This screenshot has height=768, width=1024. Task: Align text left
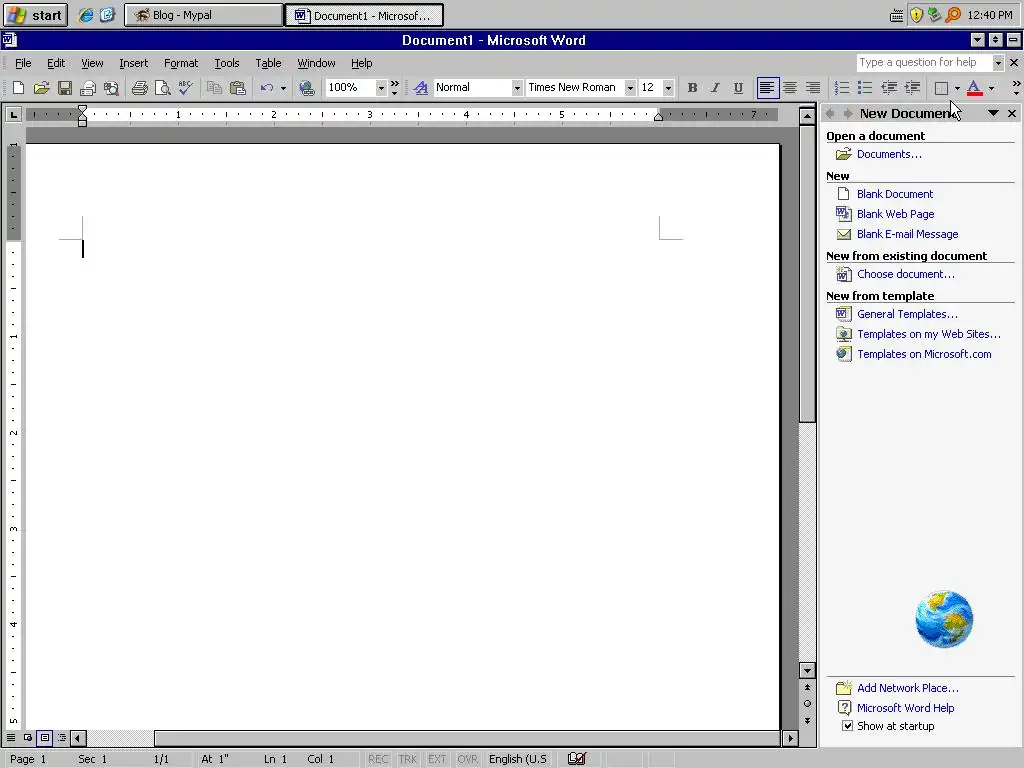tap(767, 88)
